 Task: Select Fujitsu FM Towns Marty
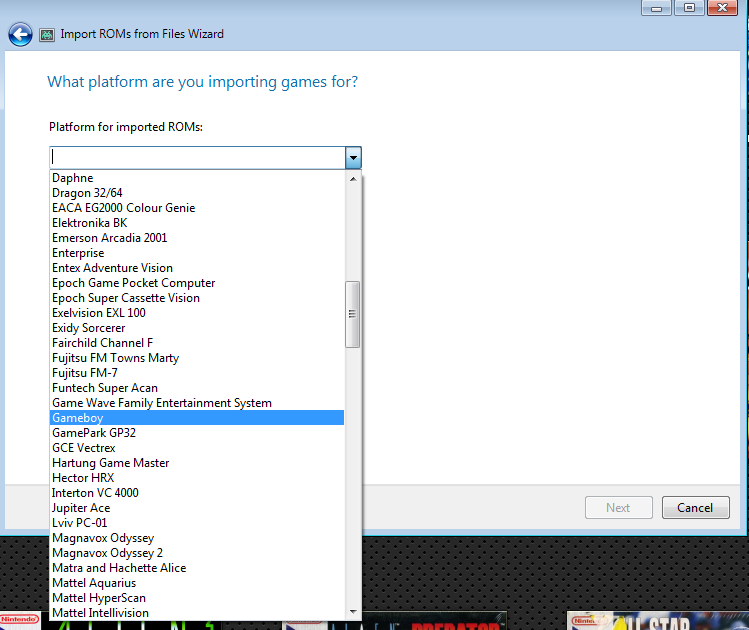[197, 358]
